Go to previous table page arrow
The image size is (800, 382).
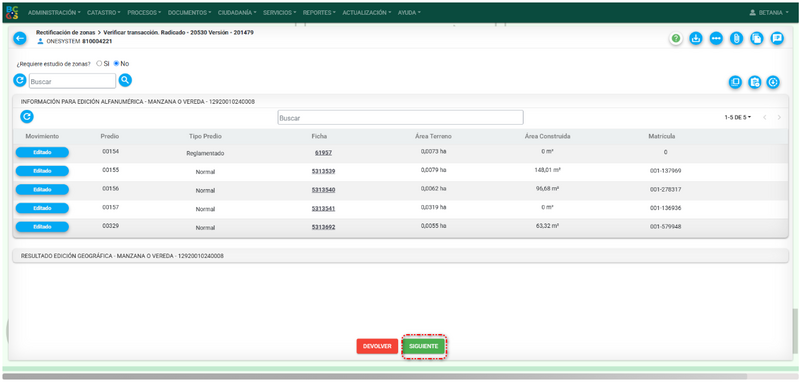(x=765, y=117)
